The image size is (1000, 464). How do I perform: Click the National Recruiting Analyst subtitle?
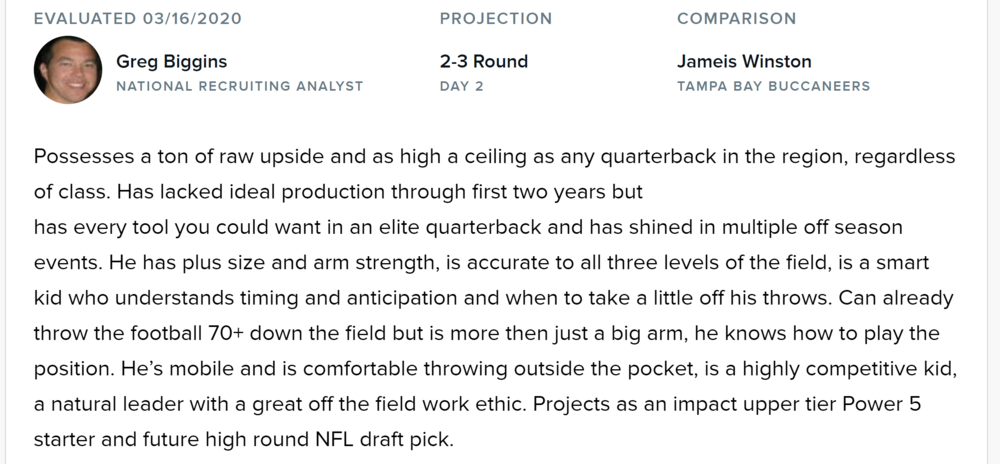tap(239, 86)
